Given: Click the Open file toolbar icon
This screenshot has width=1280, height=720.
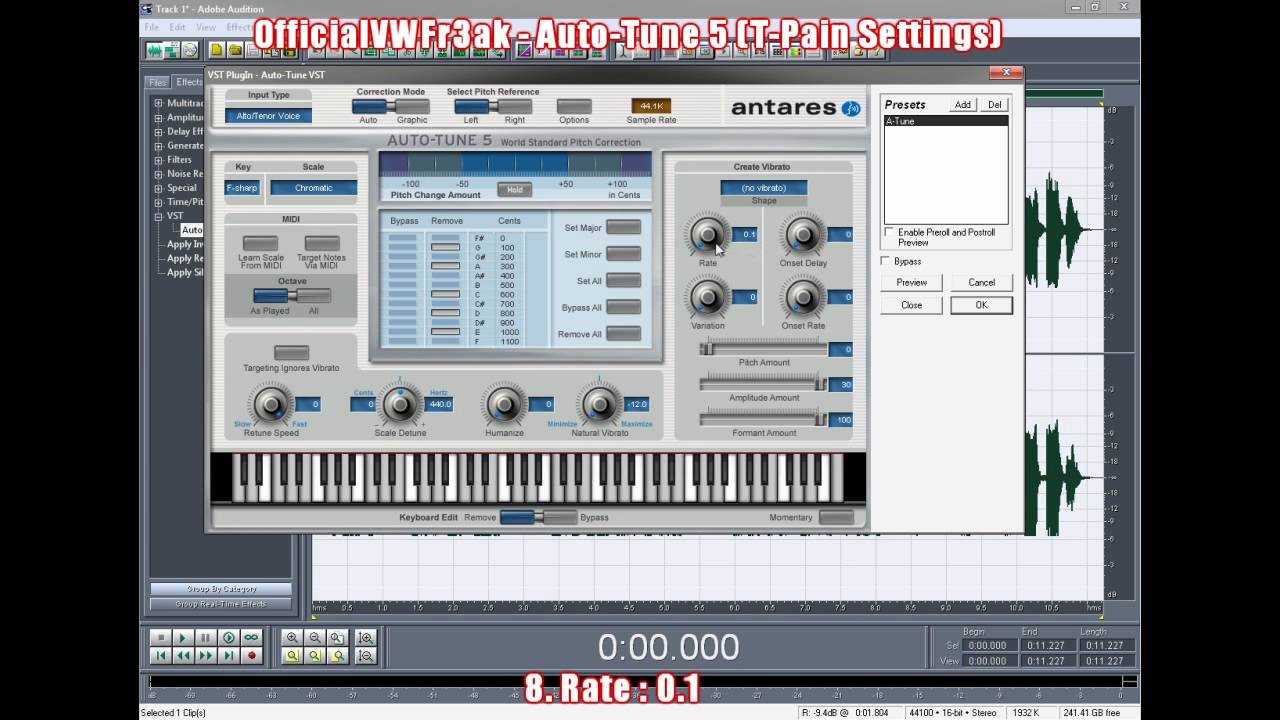Looking at the screenshot, I should point(235,50).
